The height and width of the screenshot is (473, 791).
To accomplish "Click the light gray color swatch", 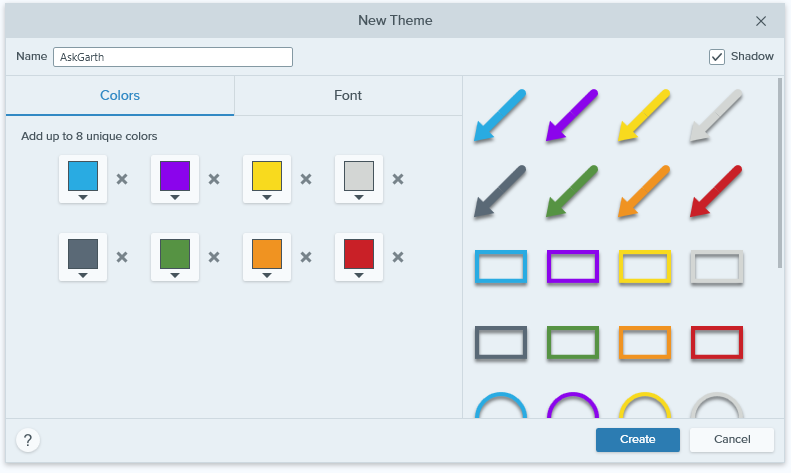I will coord(359,176).
